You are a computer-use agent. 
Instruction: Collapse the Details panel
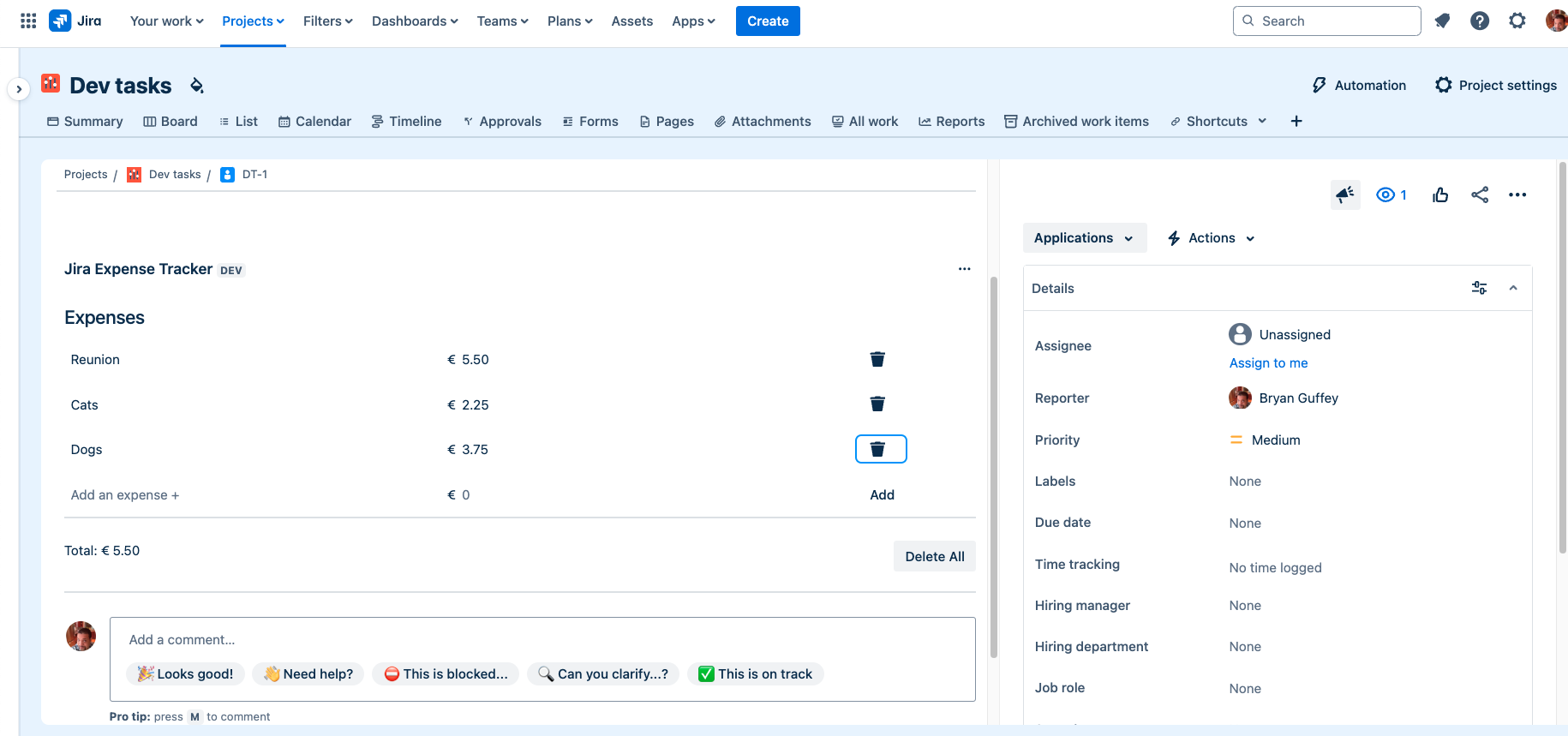[x=1513, y=288]
